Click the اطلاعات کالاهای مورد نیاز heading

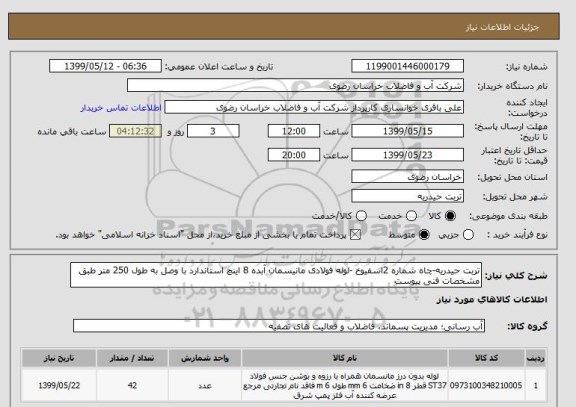tap(492, 300)
